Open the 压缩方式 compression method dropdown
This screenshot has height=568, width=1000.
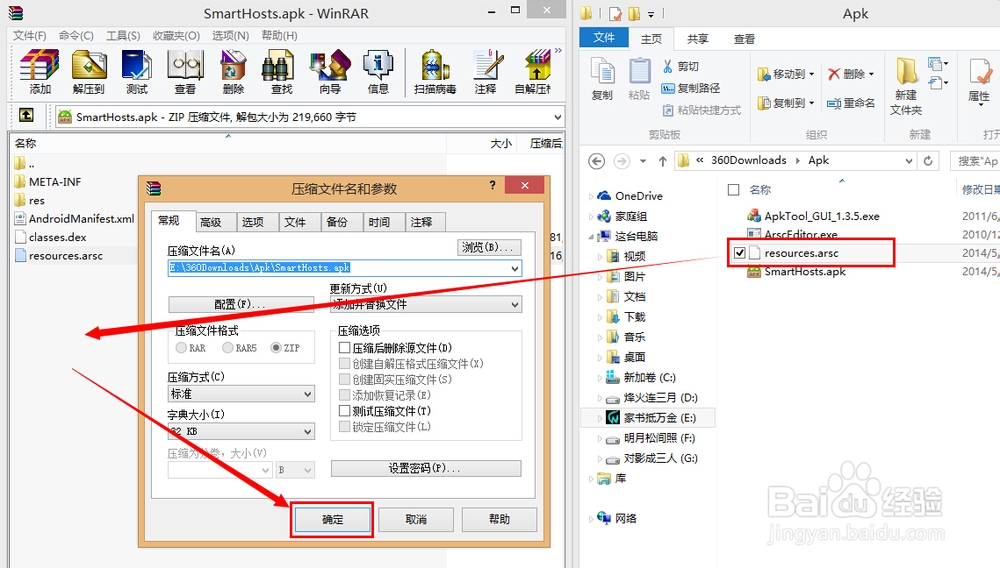pos(307,394)
